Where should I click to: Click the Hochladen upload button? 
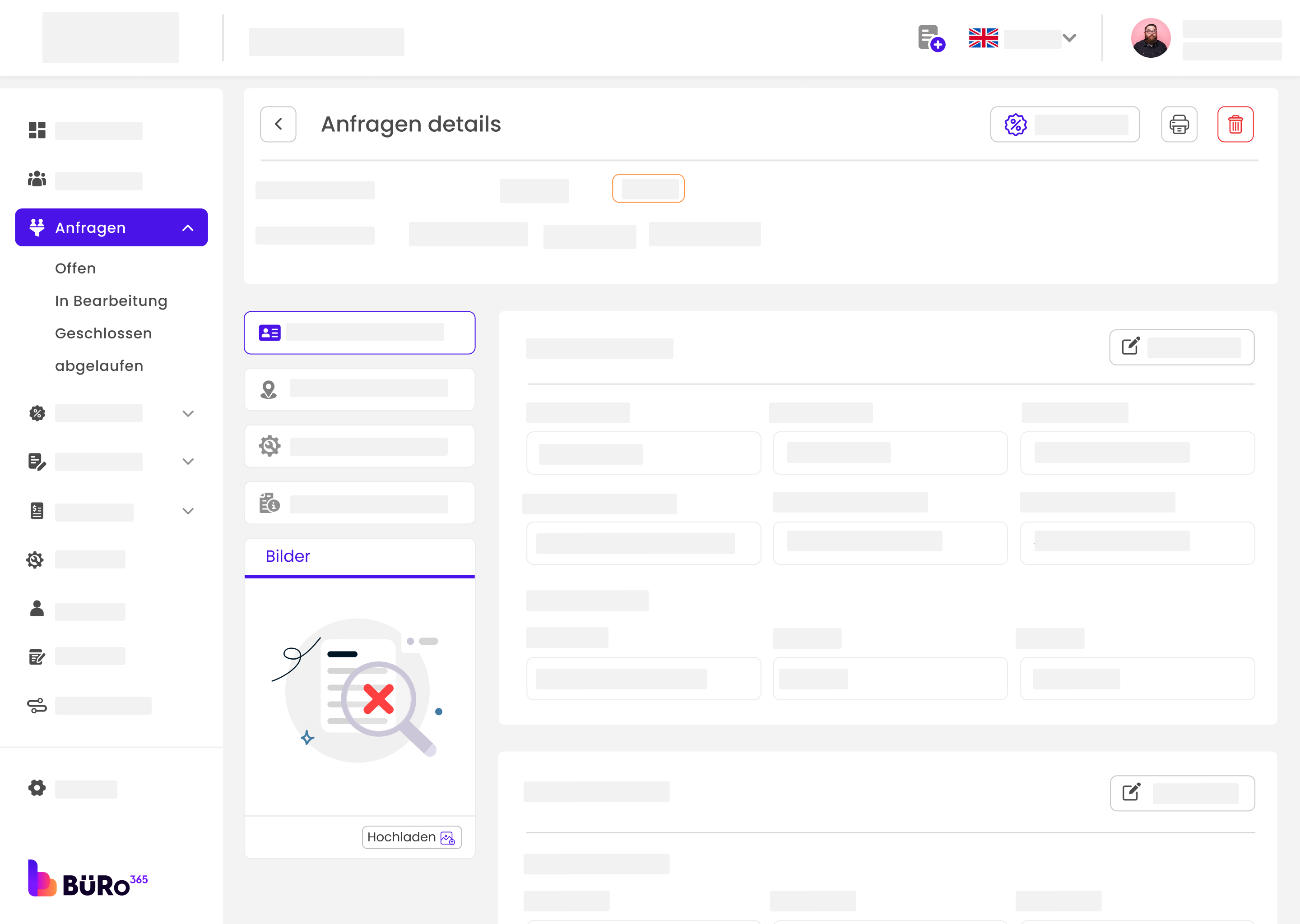point(412,837)
